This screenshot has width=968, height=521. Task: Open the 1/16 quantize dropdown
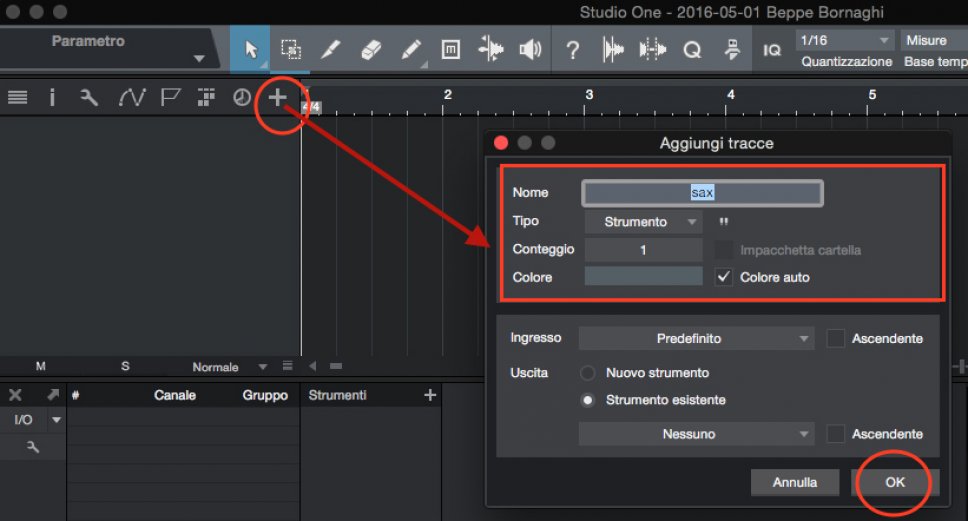[x=843, y=40]
